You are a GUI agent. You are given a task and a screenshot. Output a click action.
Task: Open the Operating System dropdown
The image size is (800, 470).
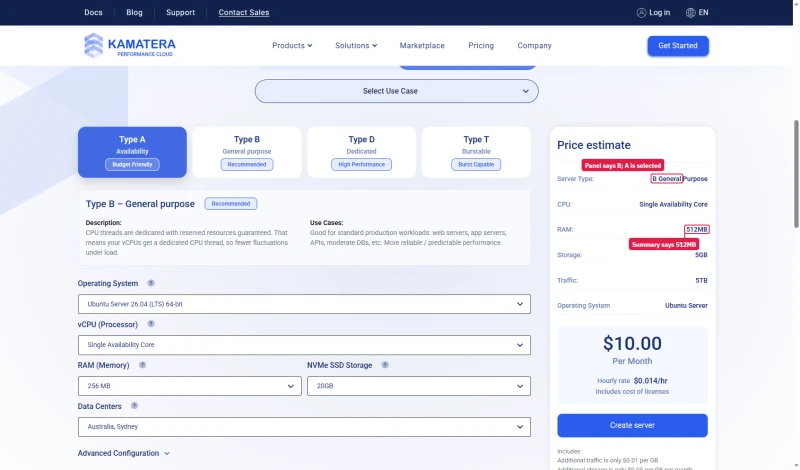point(304,304)
